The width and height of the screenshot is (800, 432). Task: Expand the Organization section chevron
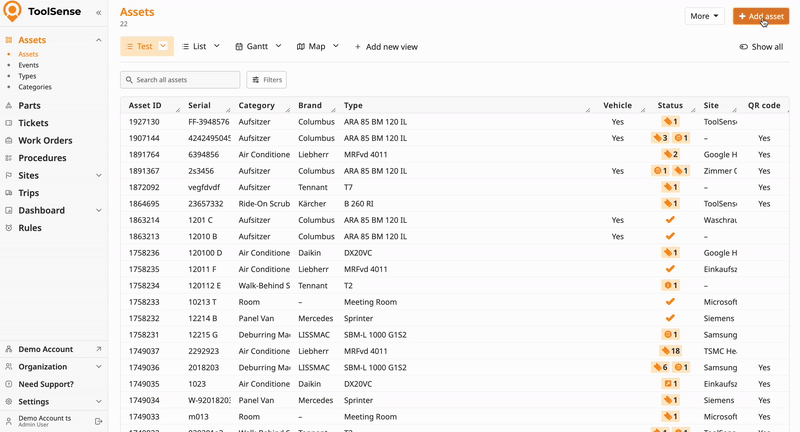[98, 367]
